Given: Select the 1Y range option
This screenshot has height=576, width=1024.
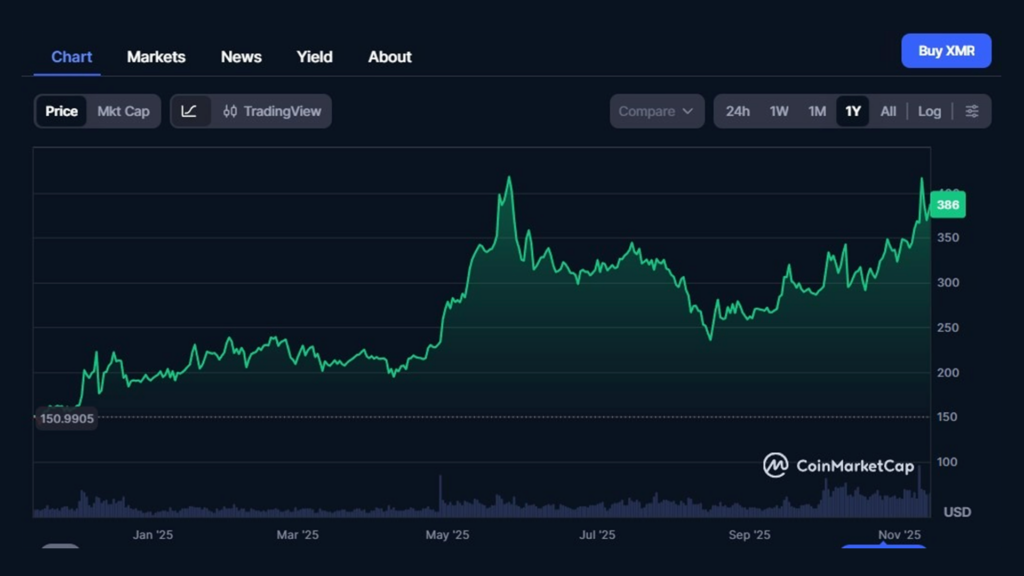Looking at the screenshot, I should (x=852, y=111).
